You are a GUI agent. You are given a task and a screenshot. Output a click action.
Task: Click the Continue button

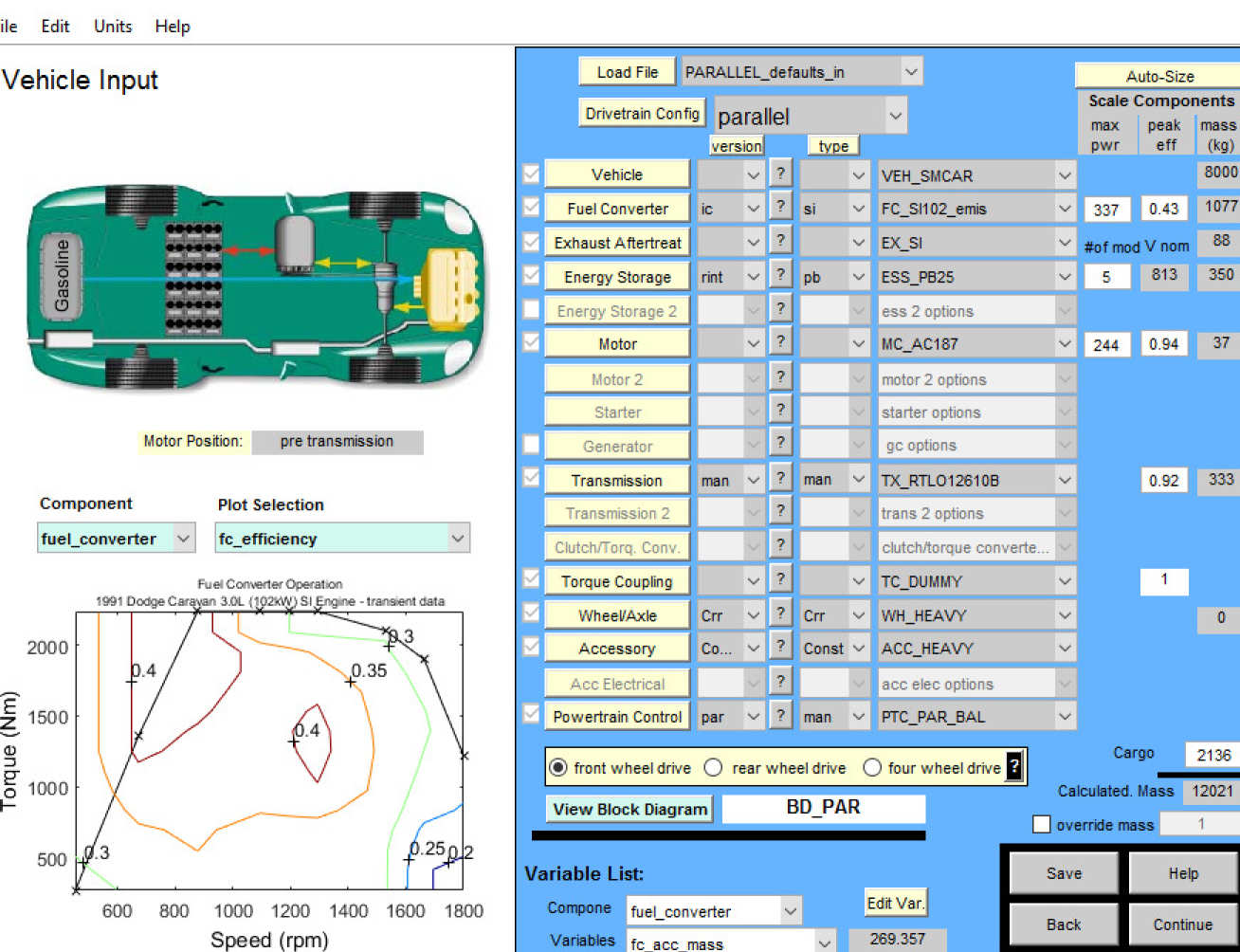1182,925
